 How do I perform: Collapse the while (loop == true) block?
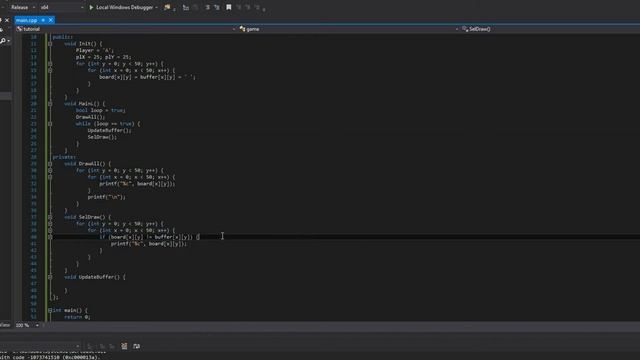(x=50, y=124)
